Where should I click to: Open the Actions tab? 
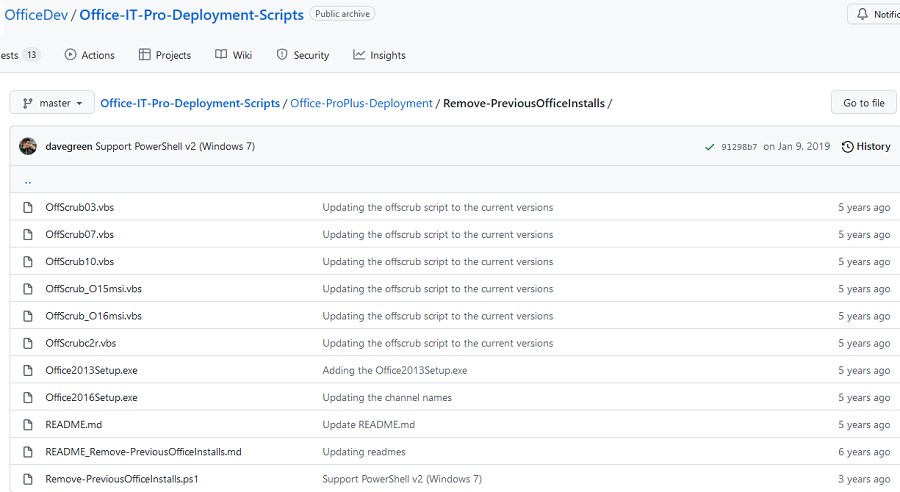coord(90,55)
